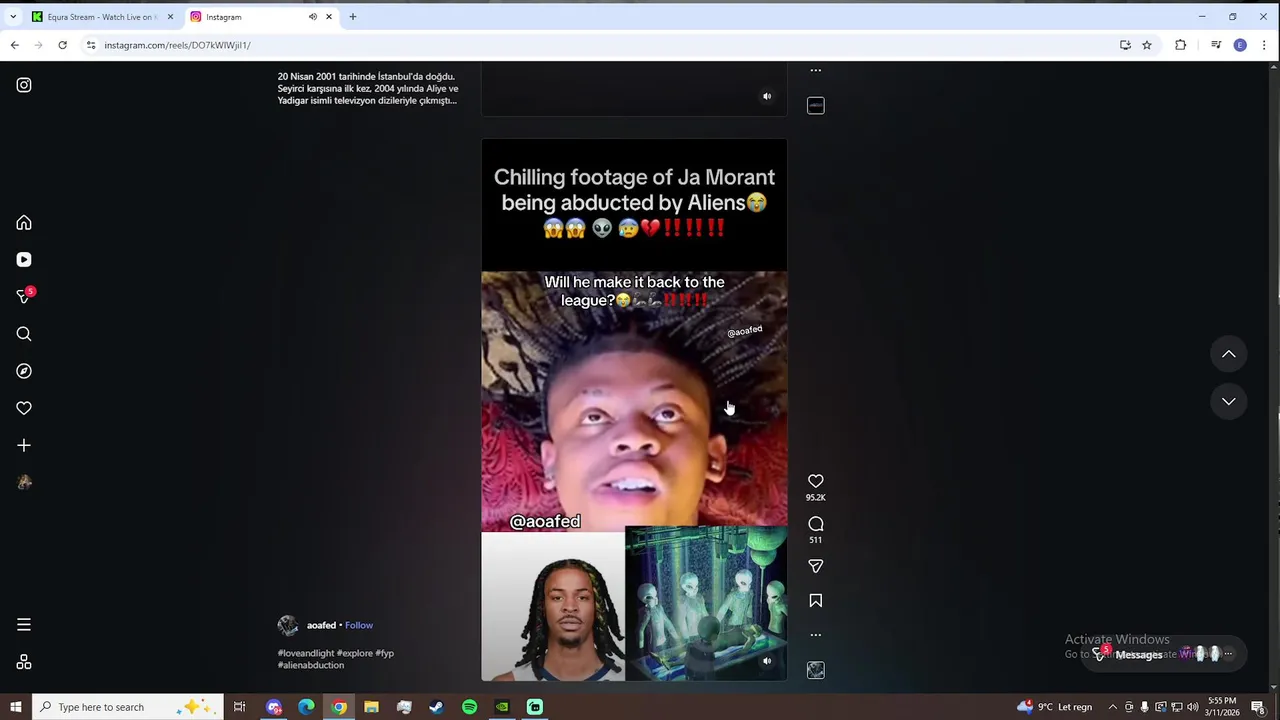
Task: Open the Windows Start menu
Action: (x=16, y=707)
